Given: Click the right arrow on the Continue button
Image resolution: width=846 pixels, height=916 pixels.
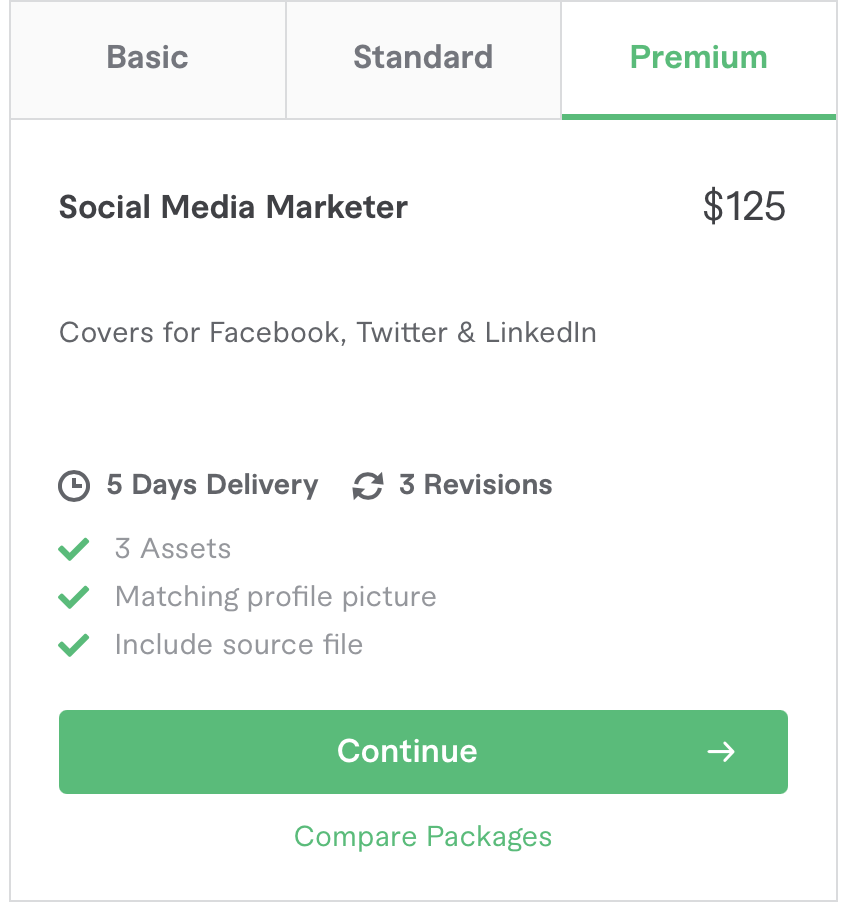Looking at the screenshot, I should click(x=720, y=752).
